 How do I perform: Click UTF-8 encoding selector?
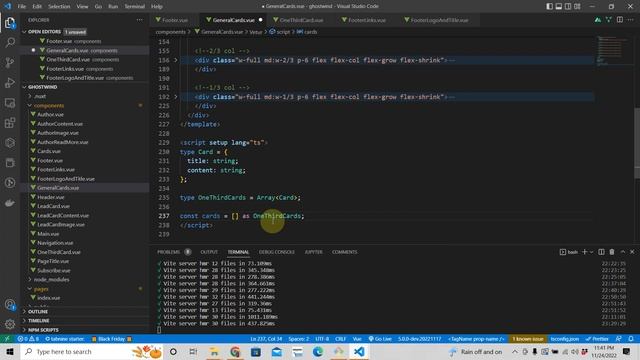(322, 339)
